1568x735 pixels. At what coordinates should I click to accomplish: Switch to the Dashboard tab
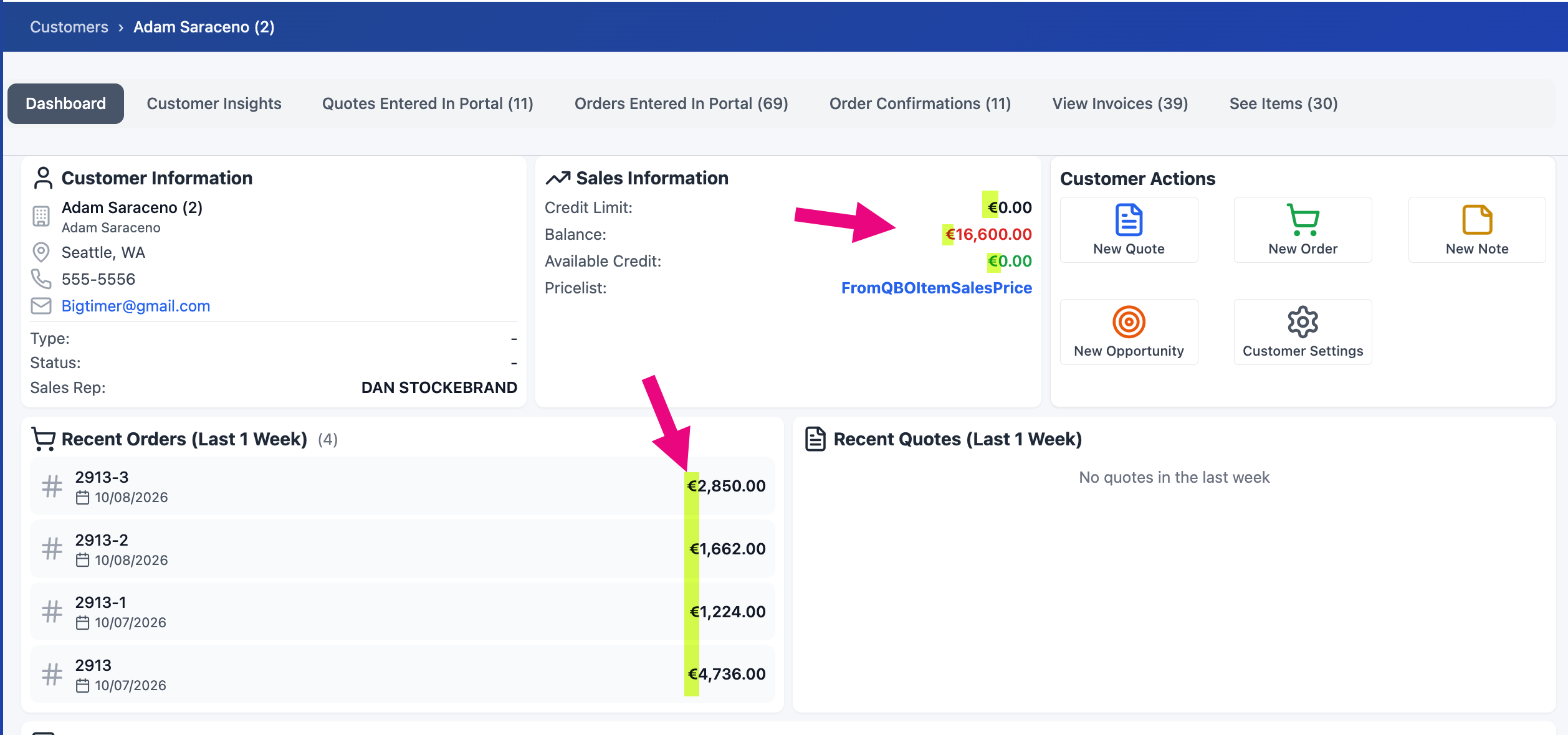pyautogui.click(x=65, y=103)
